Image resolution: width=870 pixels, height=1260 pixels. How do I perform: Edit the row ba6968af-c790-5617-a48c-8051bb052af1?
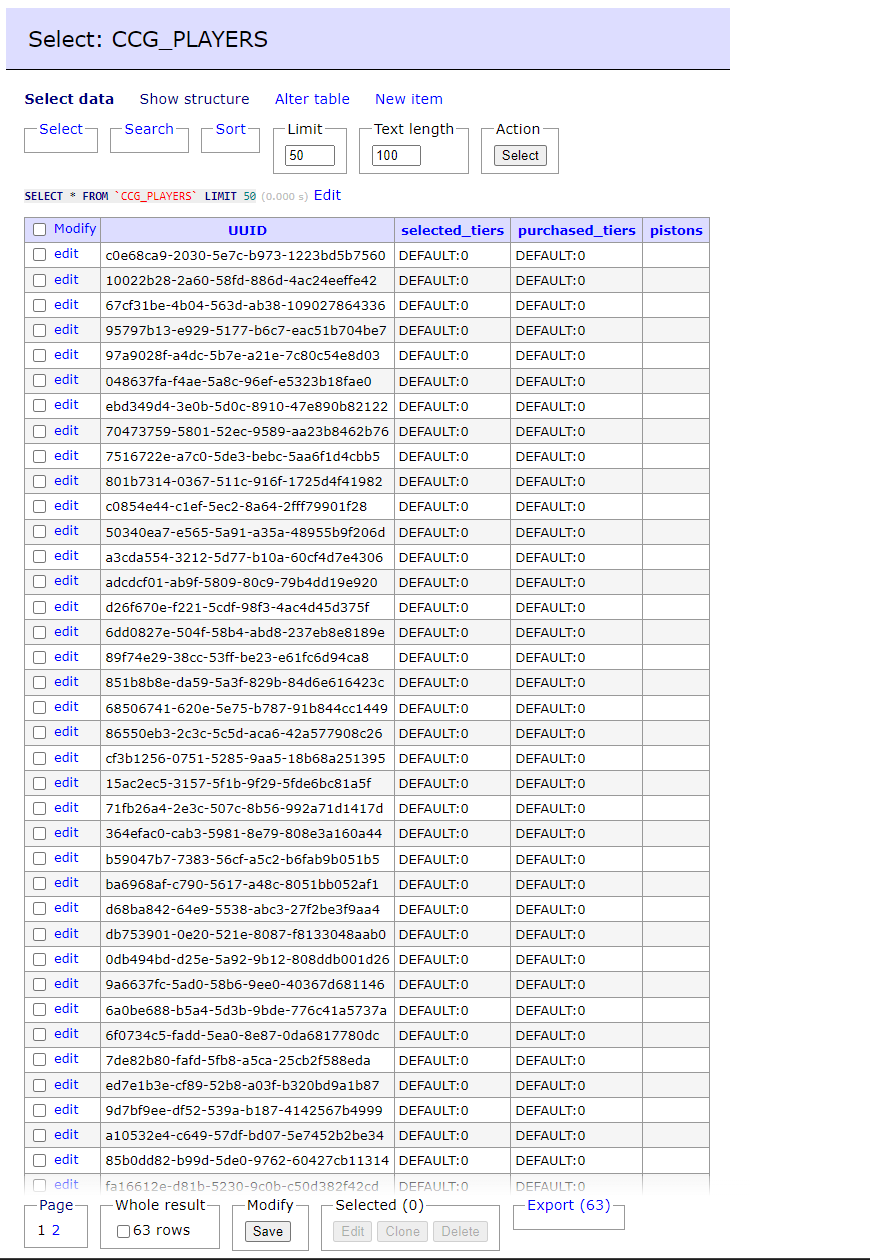tap(66, 882)
